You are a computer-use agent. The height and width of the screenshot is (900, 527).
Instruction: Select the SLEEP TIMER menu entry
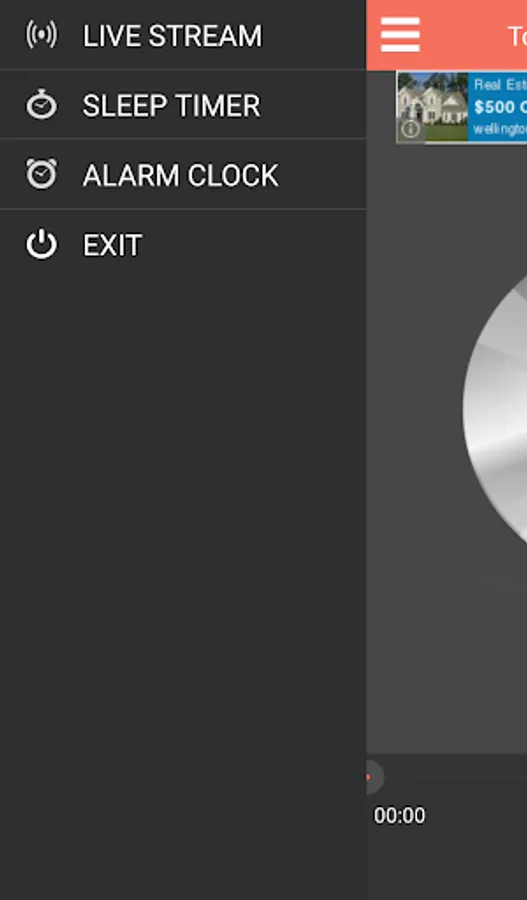(183, 105)
